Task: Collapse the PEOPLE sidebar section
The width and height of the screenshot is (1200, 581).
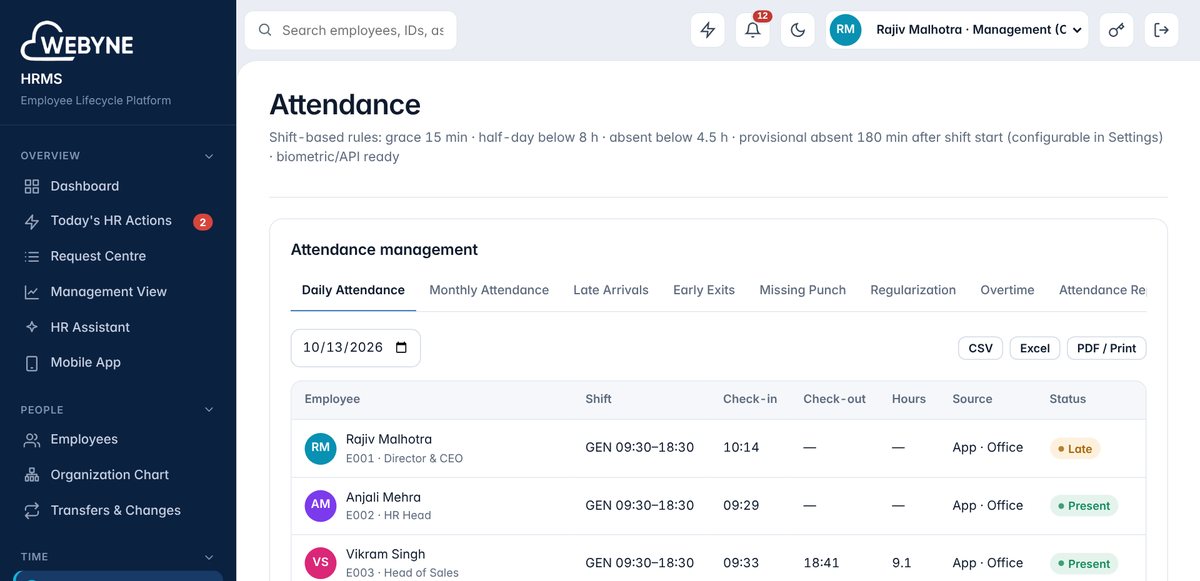Action: coord(209,410)
